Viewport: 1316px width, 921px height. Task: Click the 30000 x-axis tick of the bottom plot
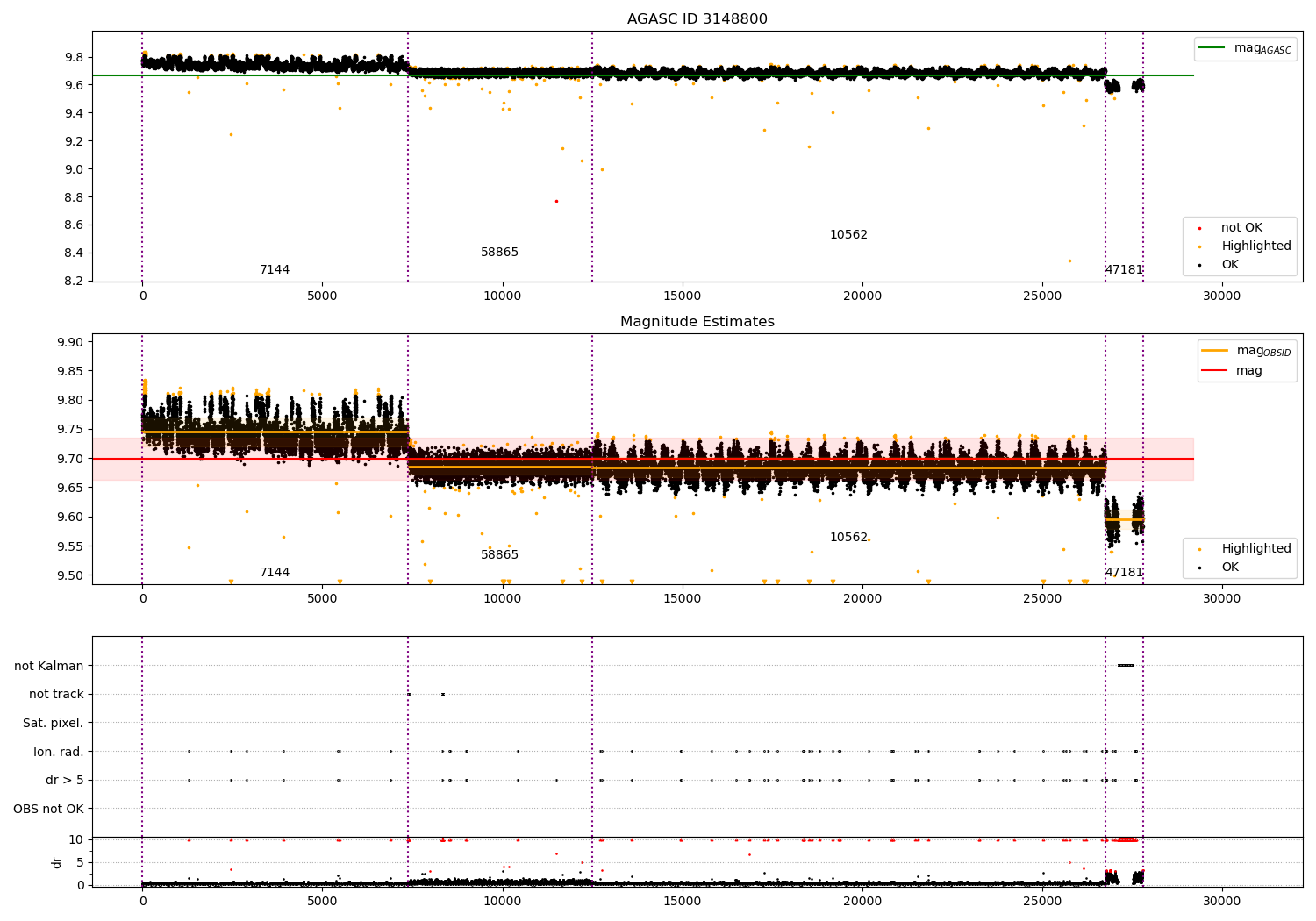1221,901
